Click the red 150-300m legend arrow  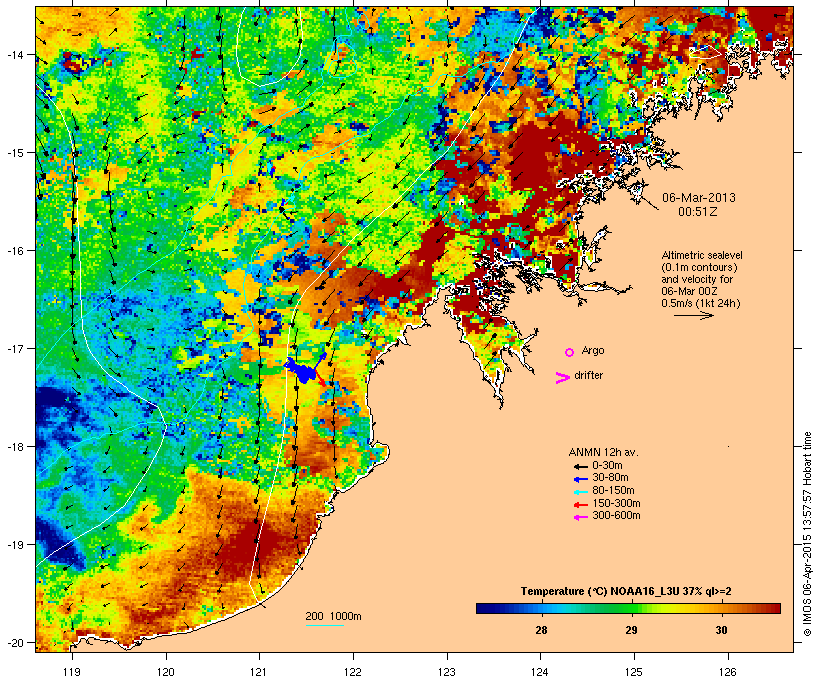point(580,505)
